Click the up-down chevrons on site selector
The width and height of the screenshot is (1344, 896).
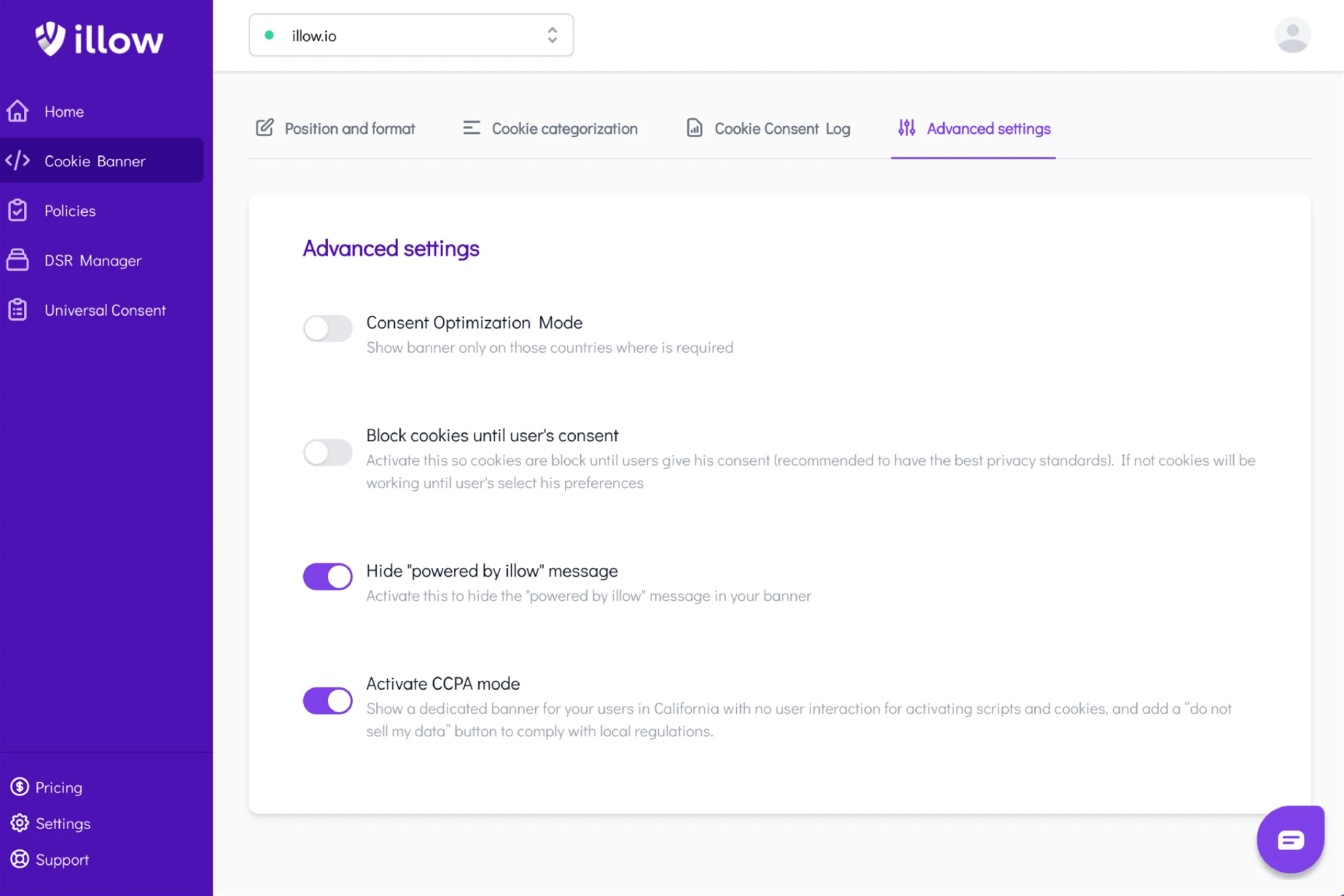tap(552, 35)
